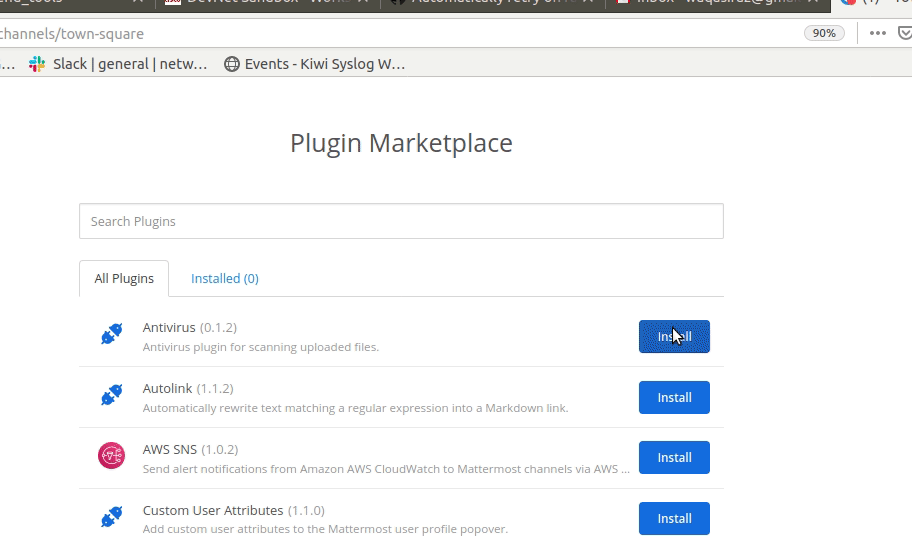Click the Antivirus version (0.1.2) label
Image resolution: width=912 pixels, height=548 pixels.
pyautogui.click(x=218, y=328)
